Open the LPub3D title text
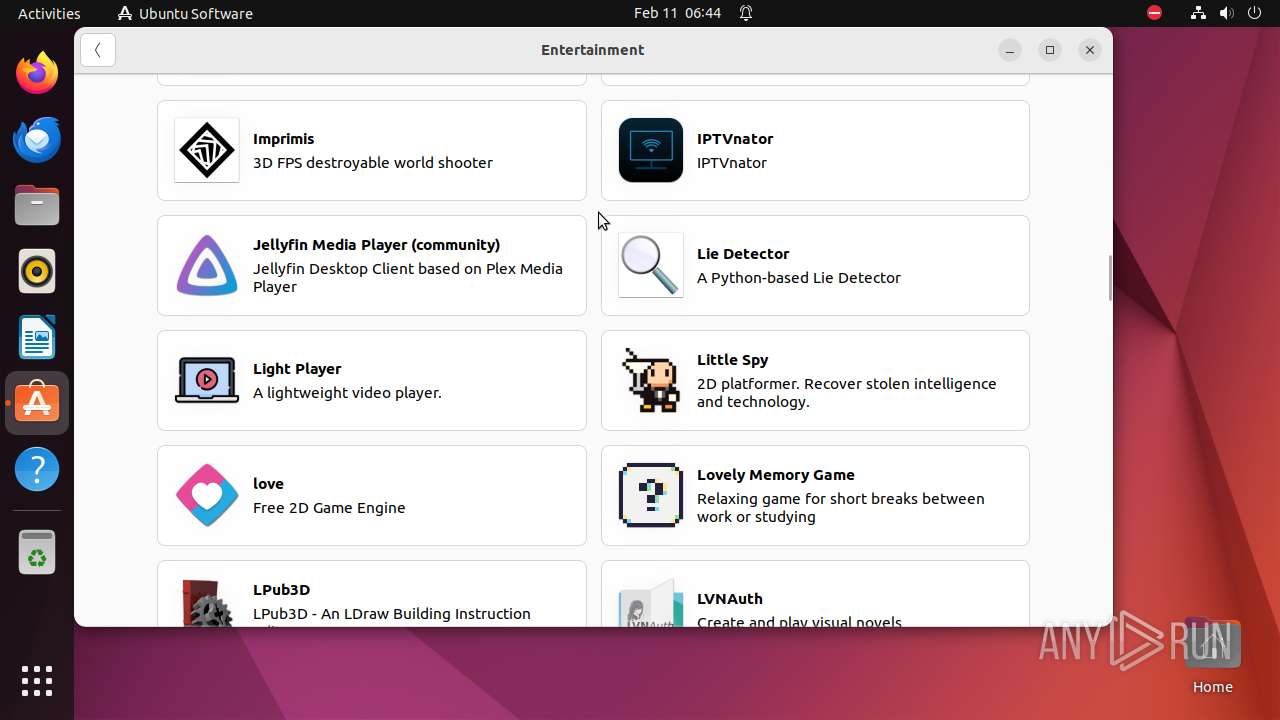The width and height of the screenshot is (1280, 720). click(281, 590)
